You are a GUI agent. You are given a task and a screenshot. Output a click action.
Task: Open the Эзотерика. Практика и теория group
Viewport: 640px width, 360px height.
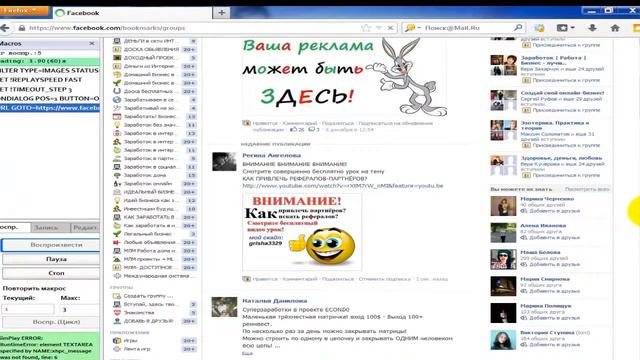pos(554,125)
